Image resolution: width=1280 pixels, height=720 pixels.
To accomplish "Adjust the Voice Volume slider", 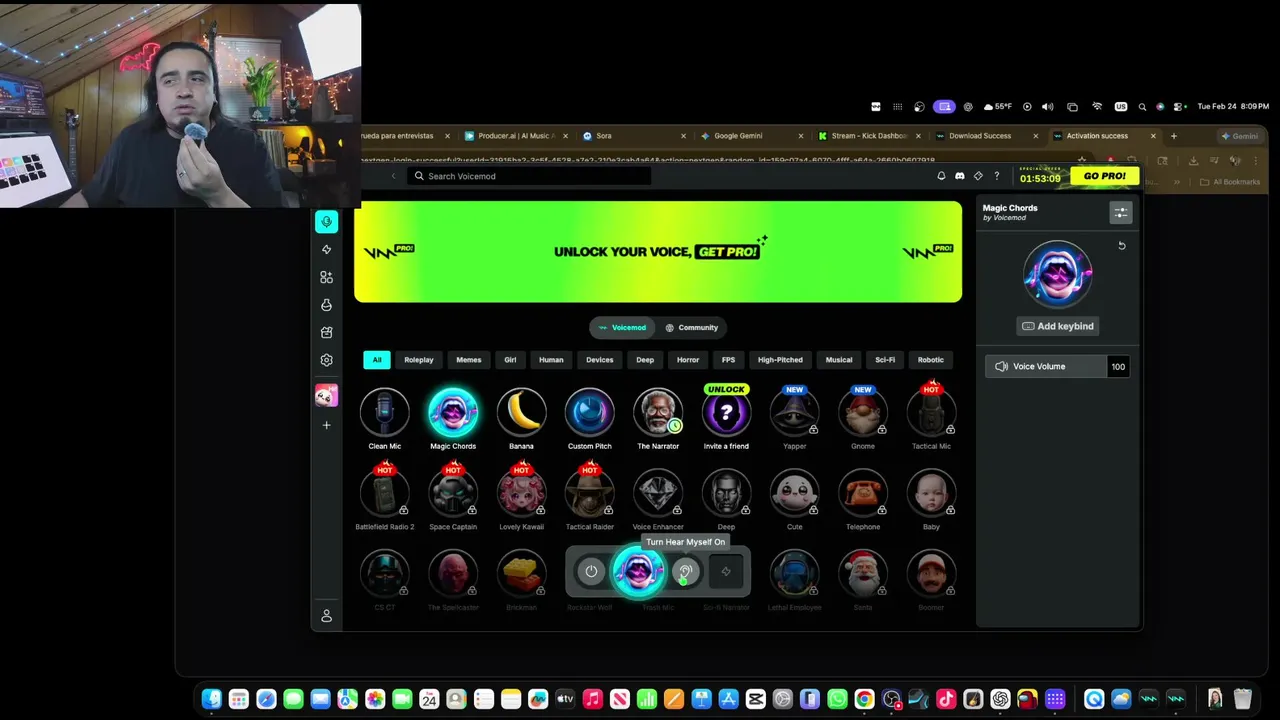I will pyautogui.click(x=1045, y=366).
